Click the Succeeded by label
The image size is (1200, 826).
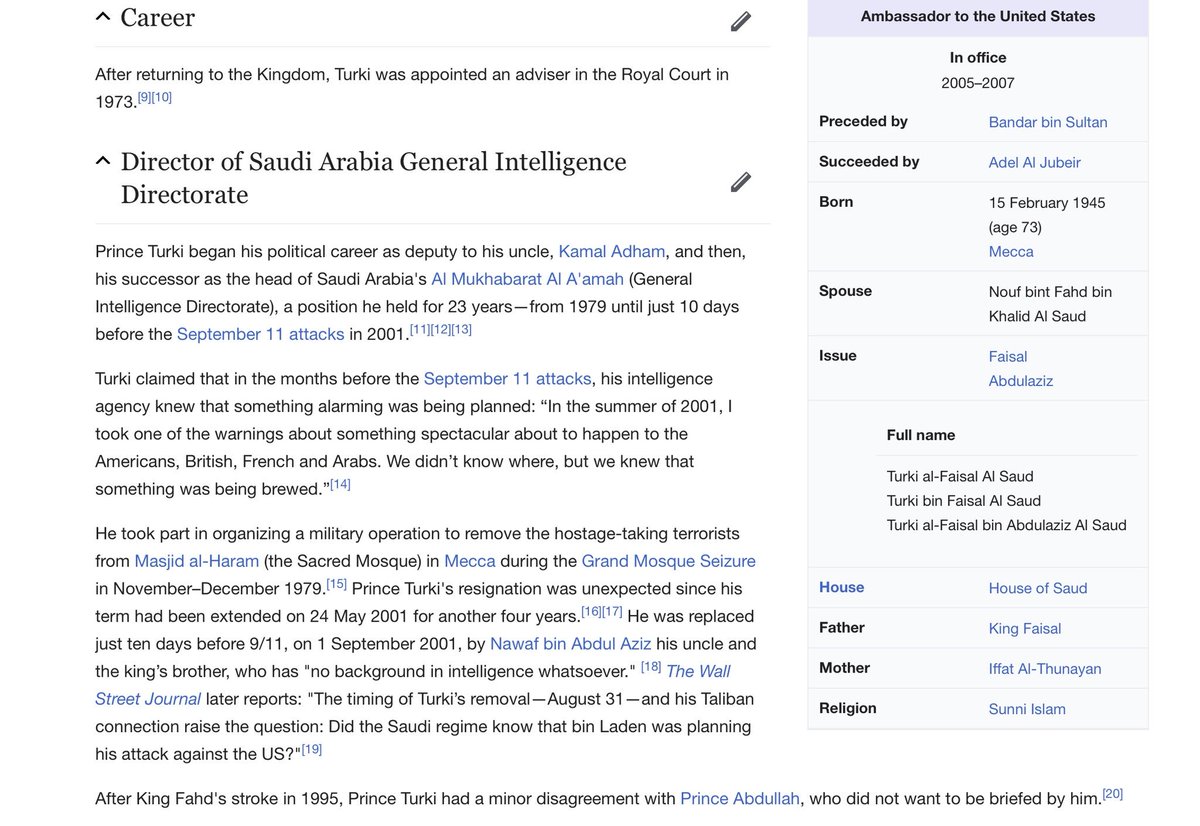[869, 161]
